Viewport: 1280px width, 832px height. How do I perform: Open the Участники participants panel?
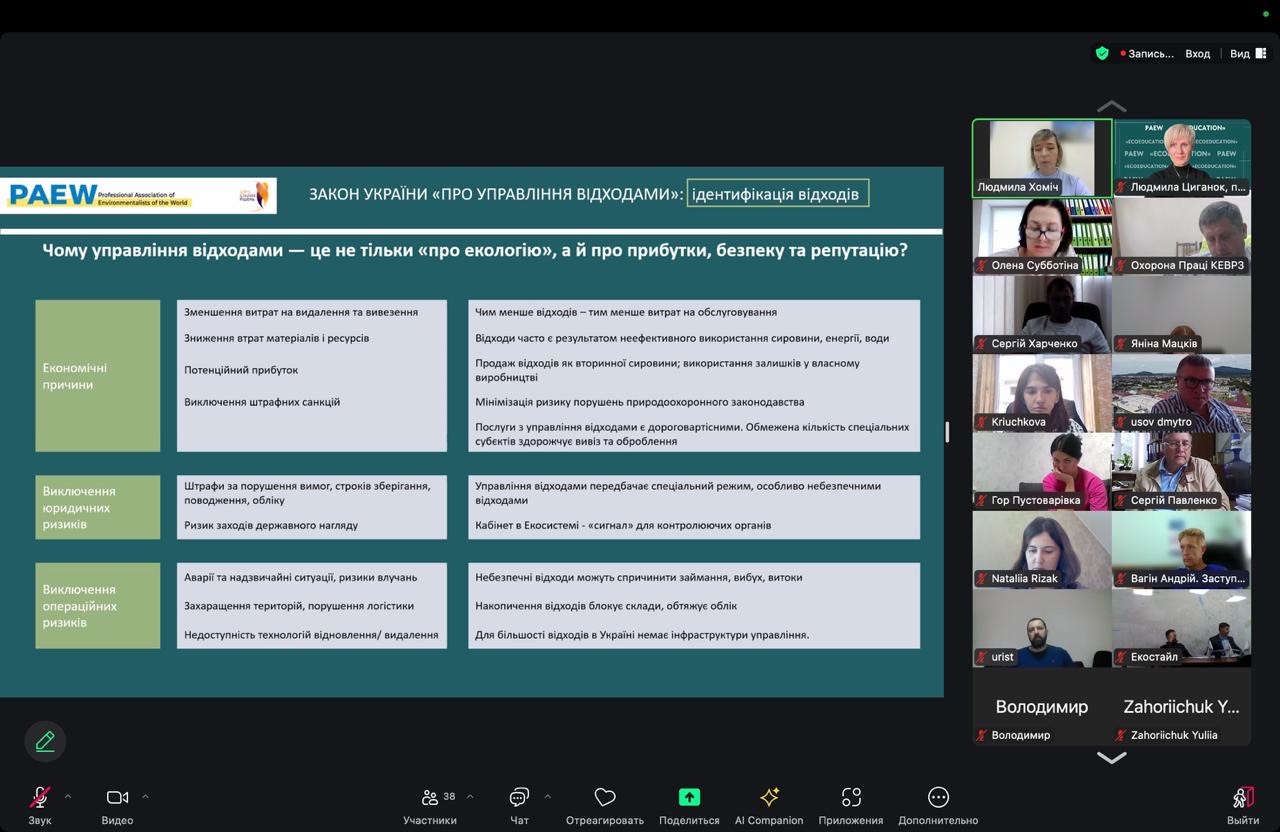click(x=430, y=804)
